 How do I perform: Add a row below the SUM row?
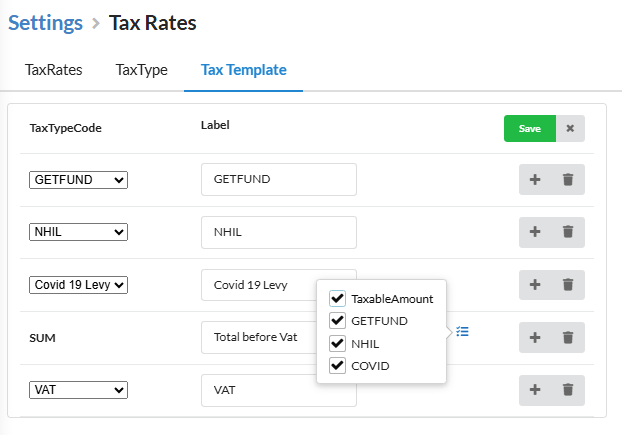(x=534, y=338)
